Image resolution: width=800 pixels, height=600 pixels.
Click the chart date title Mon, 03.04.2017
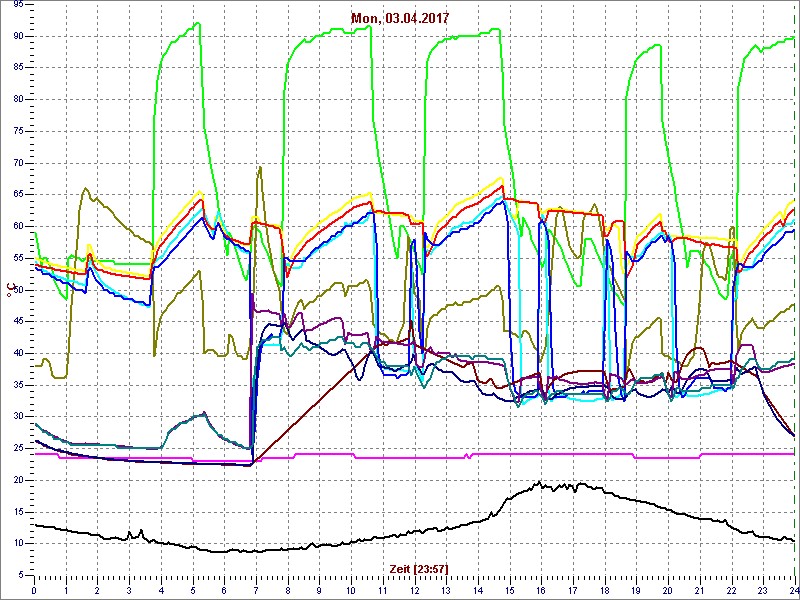coord(400,18)
